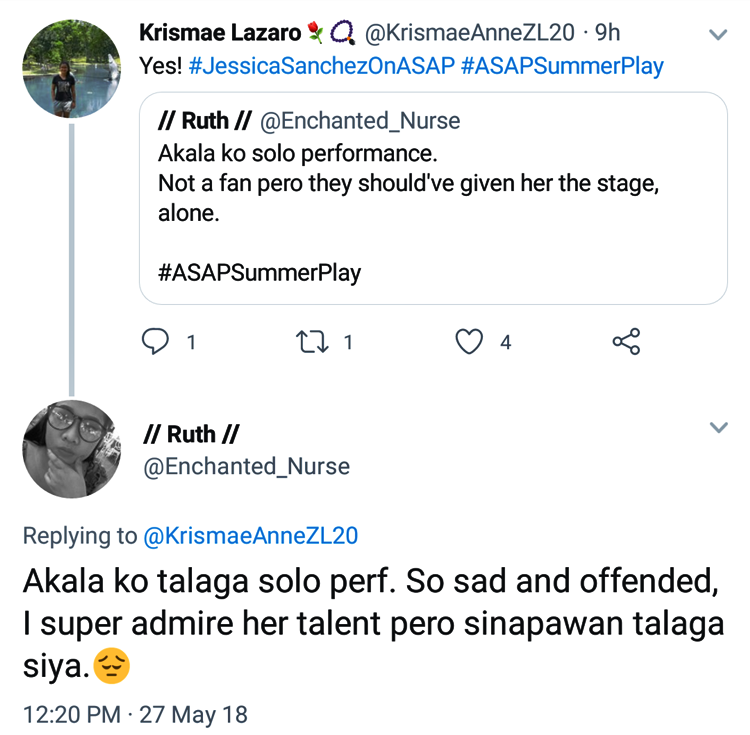Tap the reply speech bubble icon
Image resolution: width=750 pixels, height=735 pixels.
point(155,342)
